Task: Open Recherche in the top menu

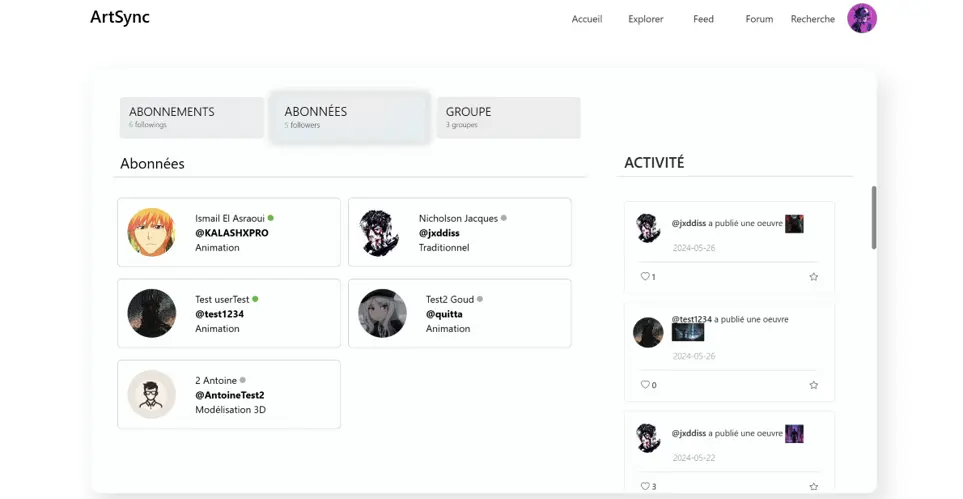Action: [x=812, y=19]
